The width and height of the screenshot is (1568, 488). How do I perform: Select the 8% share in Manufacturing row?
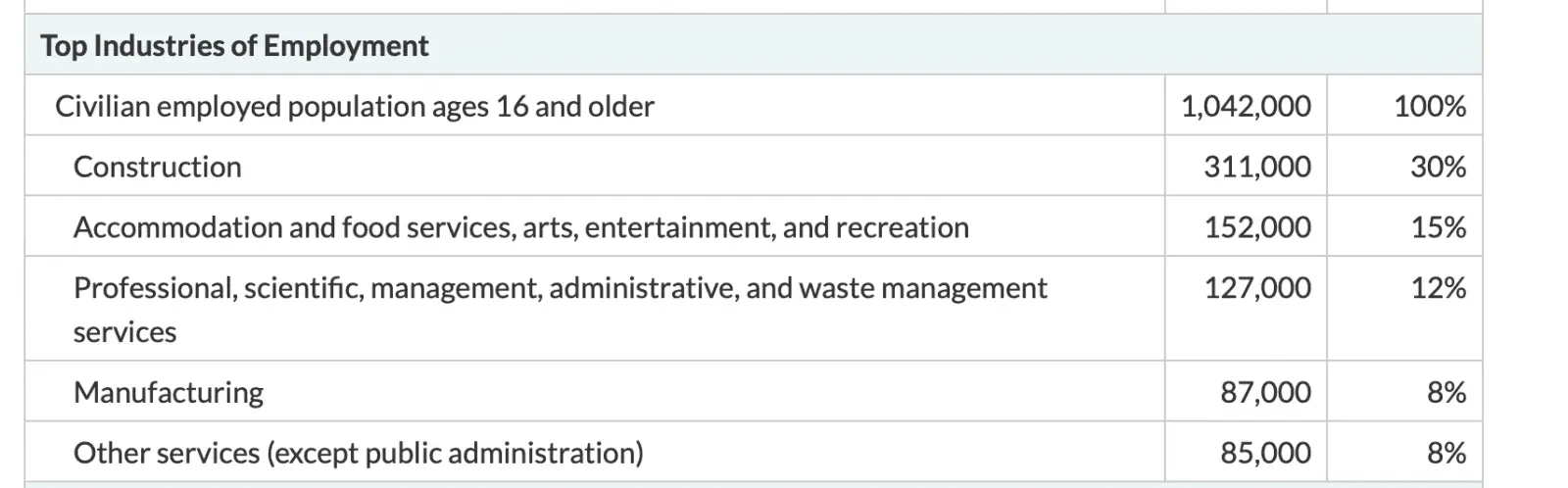click(x=1446, y=392)
